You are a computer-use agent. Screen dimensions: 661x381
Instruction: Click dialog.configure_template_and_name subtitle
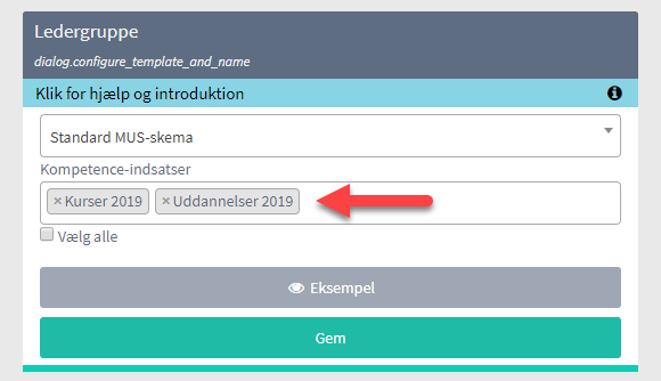pos(142,62)
